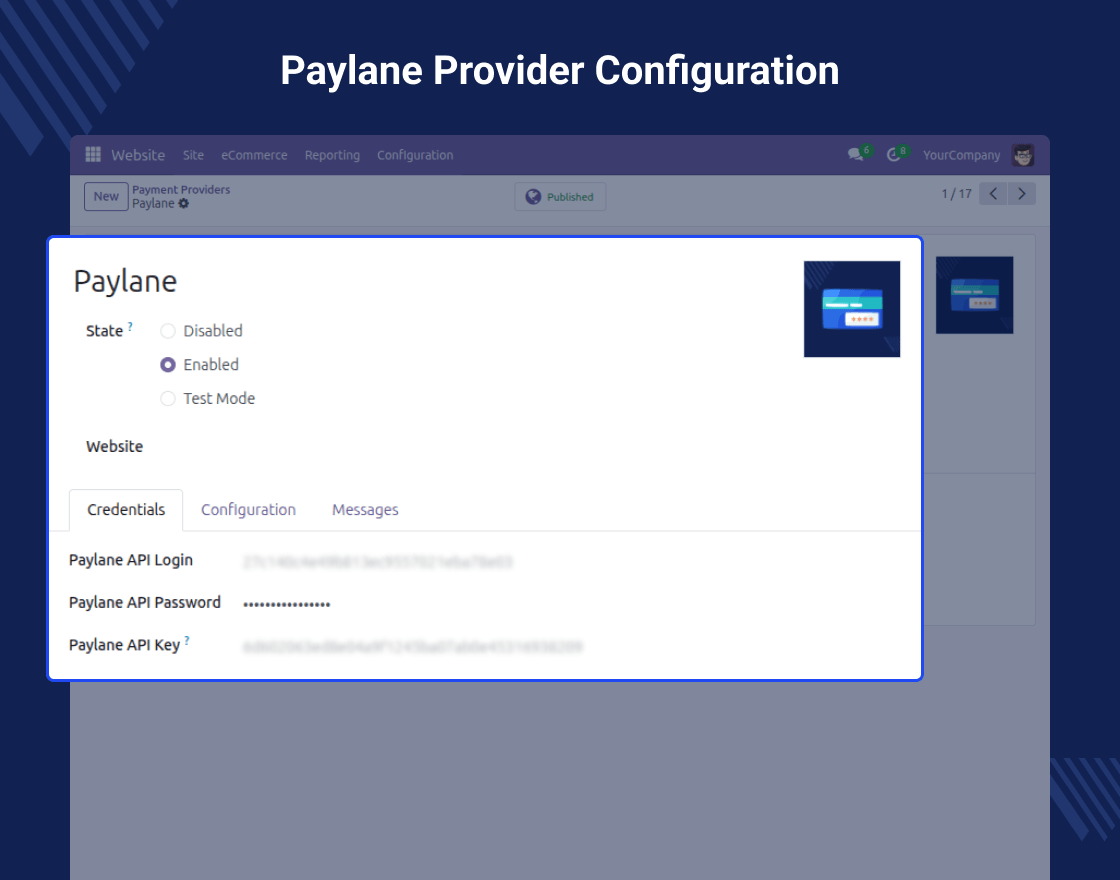1120x880 pixels.
Task: Go to next record arrow
Action: [1021, 194]
